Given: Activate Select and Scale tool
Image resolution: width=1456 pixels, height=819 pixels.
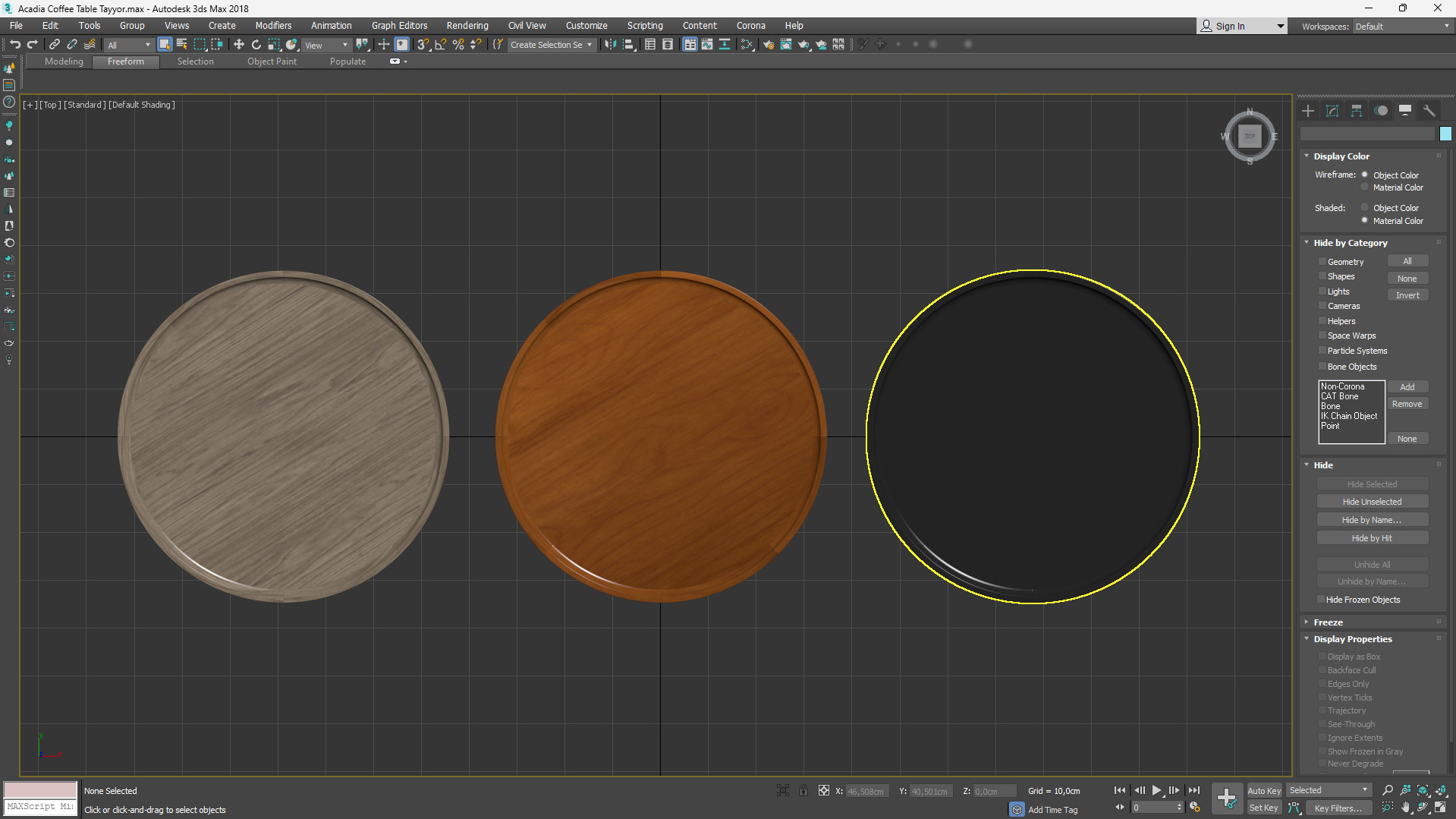Looking at the screenshot, I should pyautogui.click(x=274, y=45).
